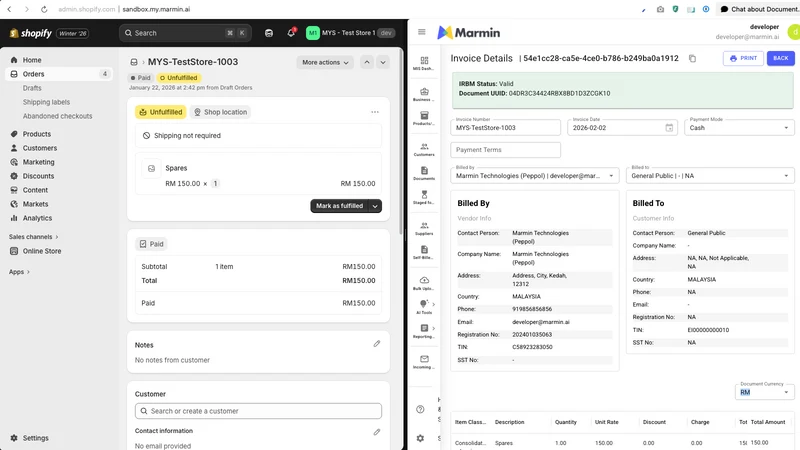Edit order Notes with pencil icon
800x450 pixels.
377,344
